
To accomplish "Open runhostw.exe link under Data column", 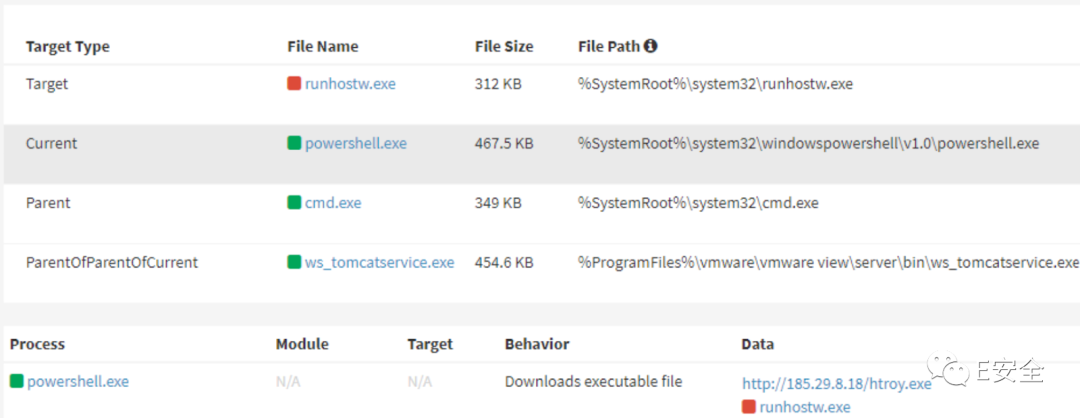I will click(x=805, y=407).
